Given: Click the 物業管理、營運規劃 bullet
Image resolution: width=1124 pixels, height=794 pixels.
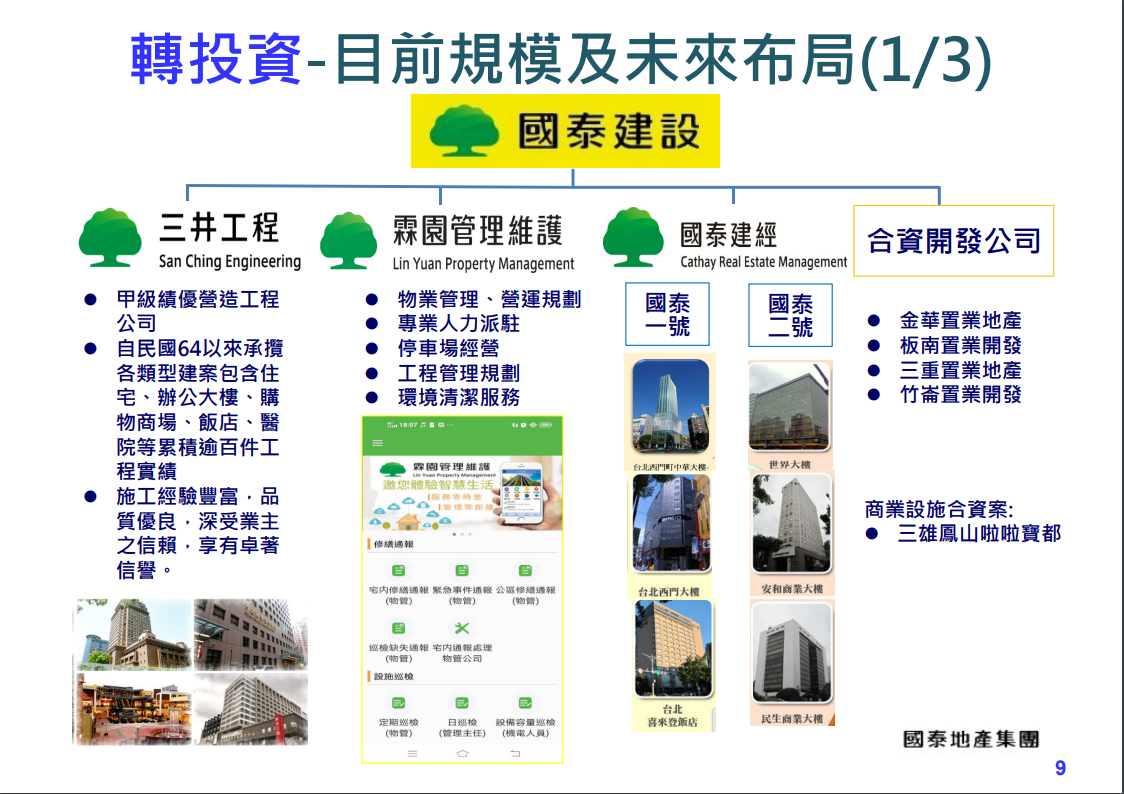Looking at the screenshot, I should coord(490,299).
